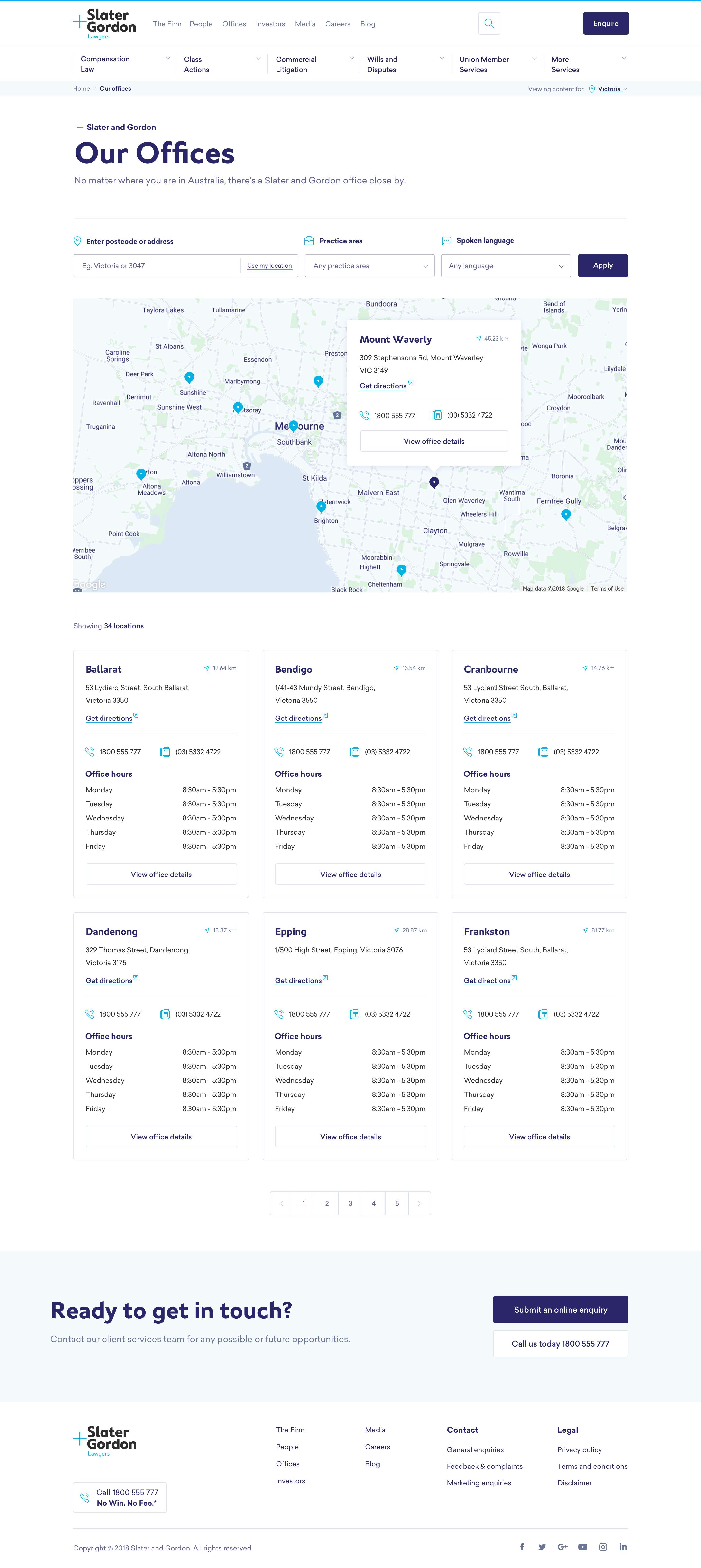Click Home in the breadcrumb
This screenshot has width=701, height=1568.
click(81, 89)
